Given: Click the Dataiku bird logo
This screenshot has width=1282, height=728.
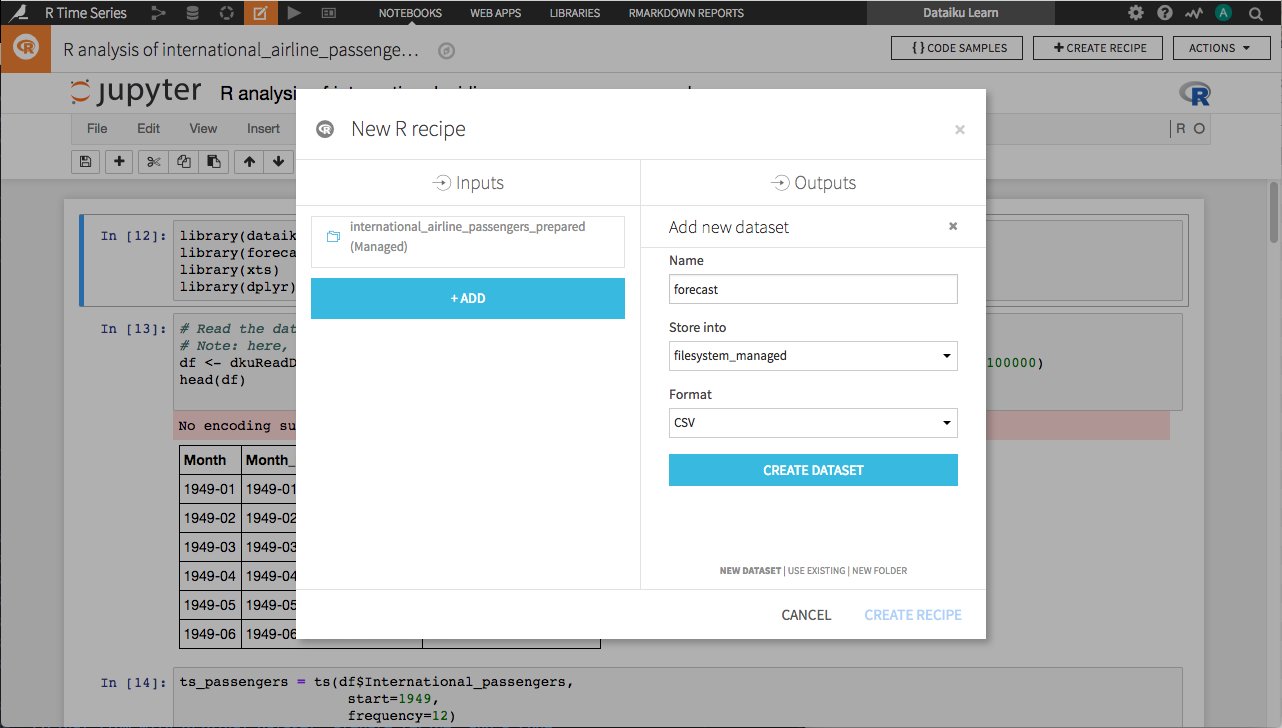Looking at the screenshot, I should pyautogui.click(x=16, y=13).
